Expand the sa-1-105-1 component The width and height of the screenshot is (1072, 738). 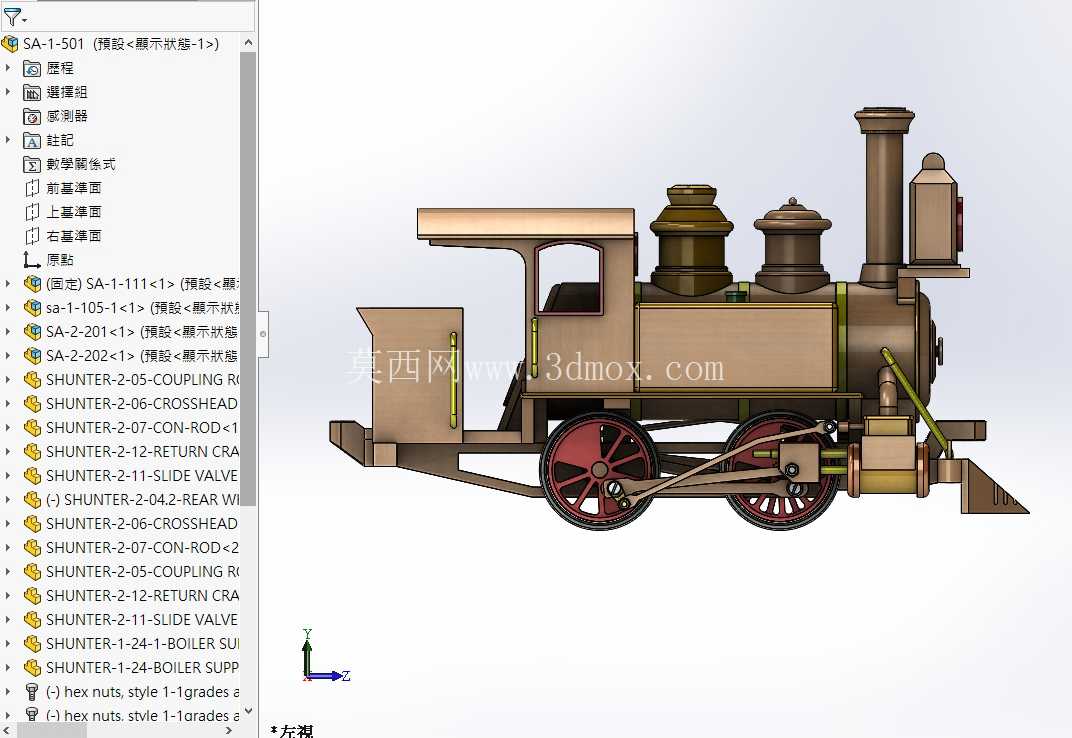(x=8, y=308)
